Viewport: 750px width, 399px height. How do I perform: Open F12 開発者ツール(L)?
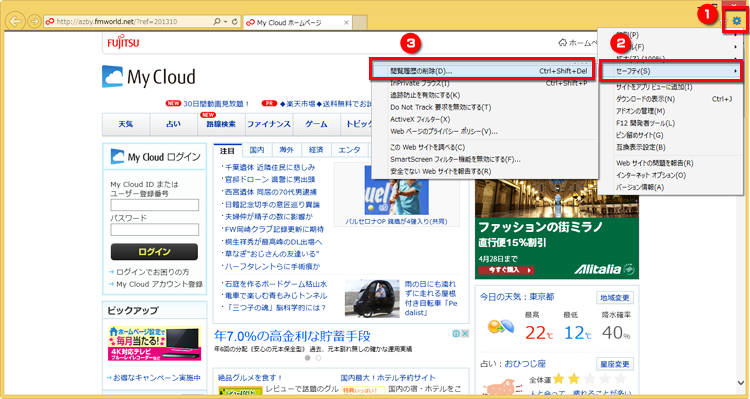tap(671, 123)
